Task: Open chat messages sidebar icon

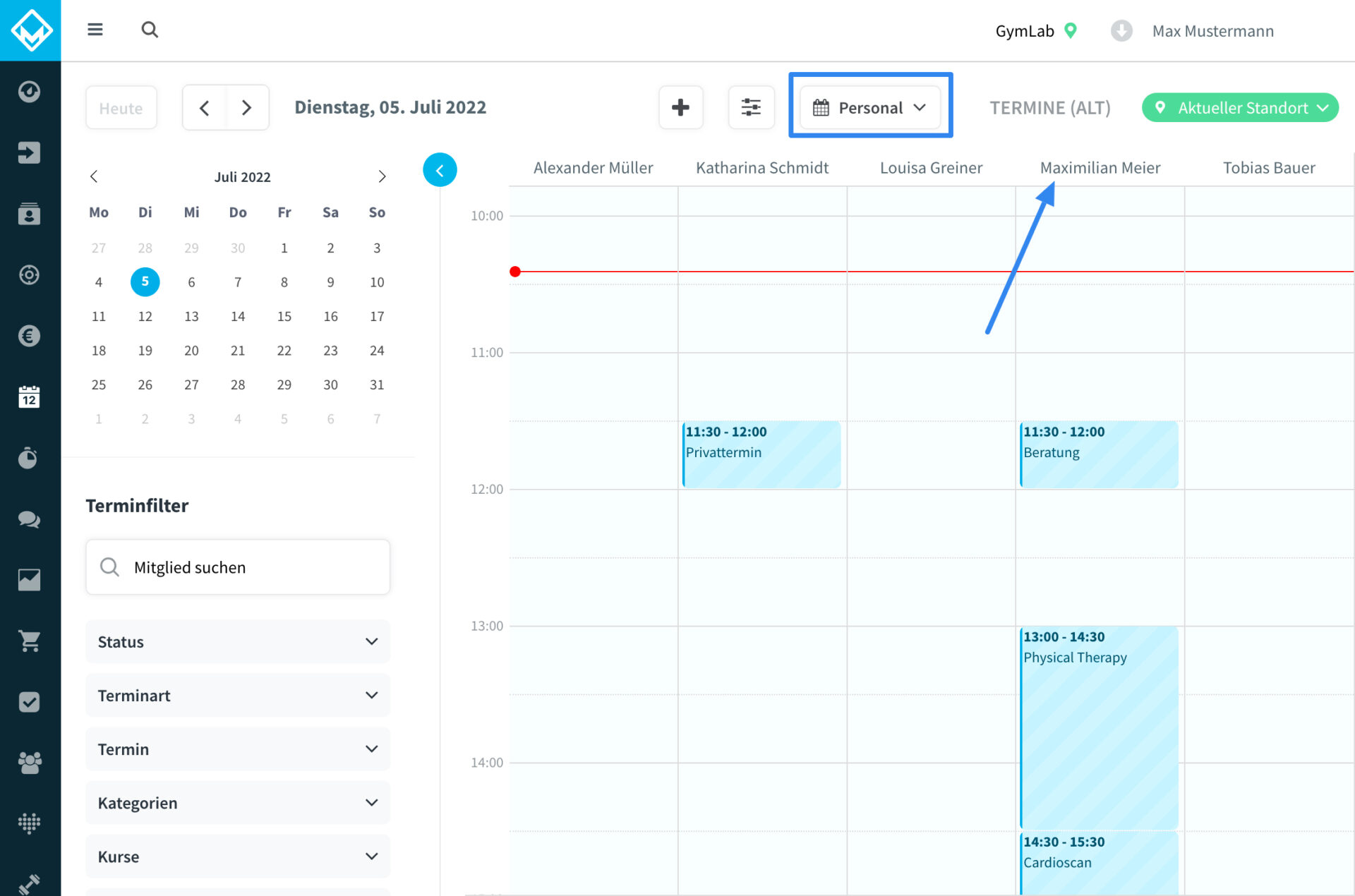Action: coord(29,519)
